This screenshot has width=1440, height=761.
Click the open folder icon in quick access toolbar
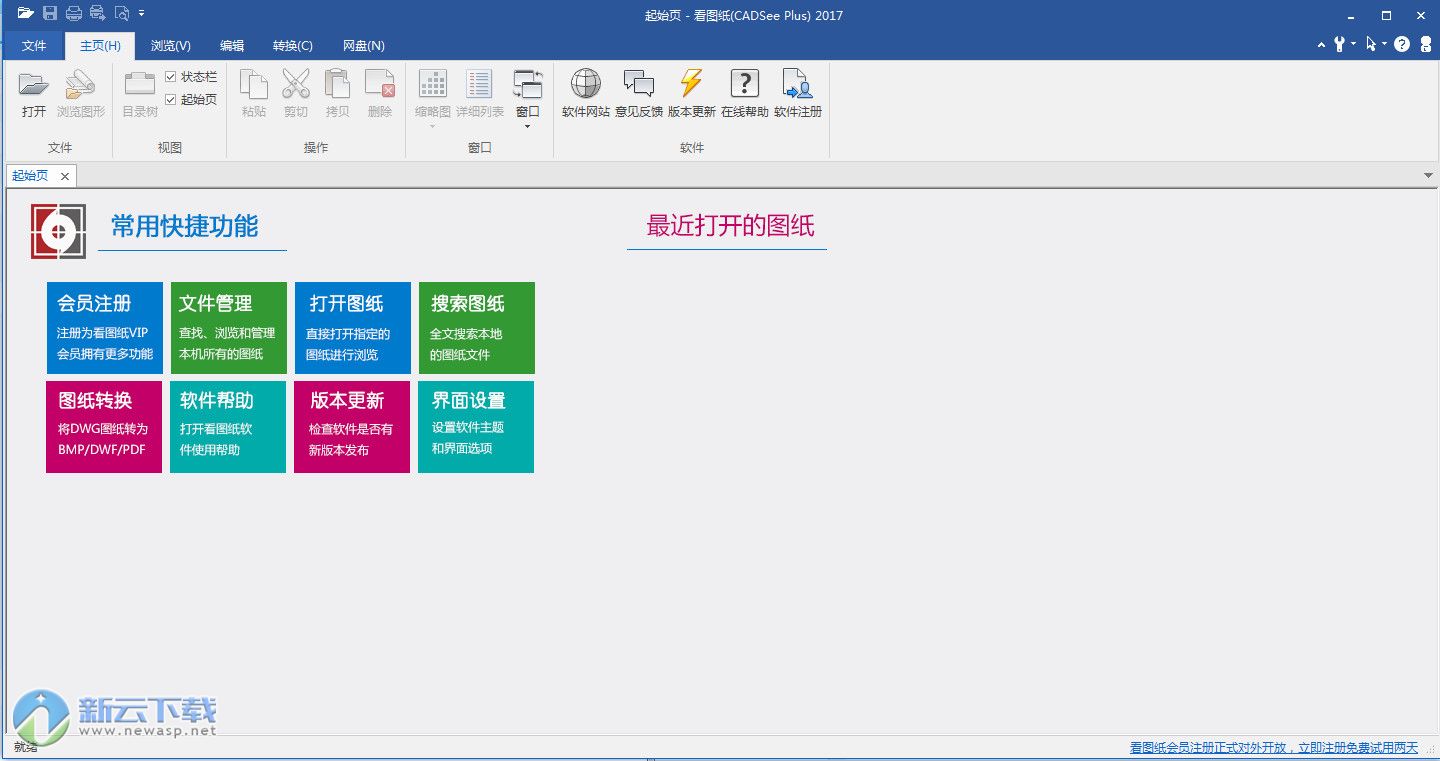[x=25, y=13]
